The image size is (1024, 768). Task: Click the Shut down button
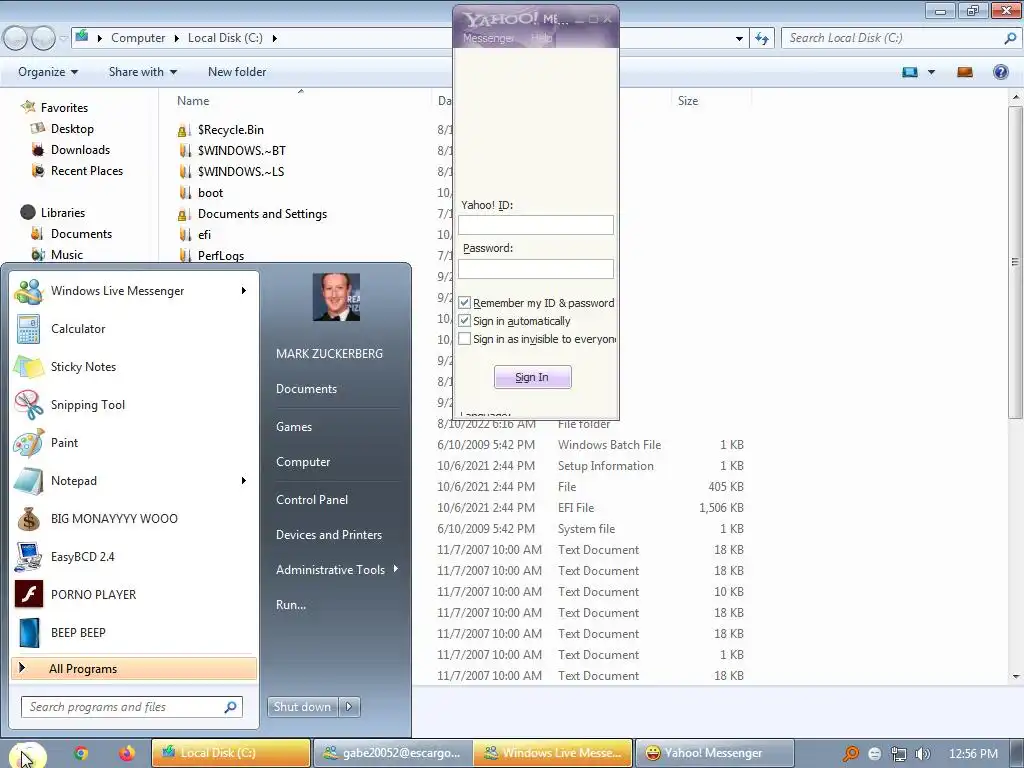(x=303, y=707)
